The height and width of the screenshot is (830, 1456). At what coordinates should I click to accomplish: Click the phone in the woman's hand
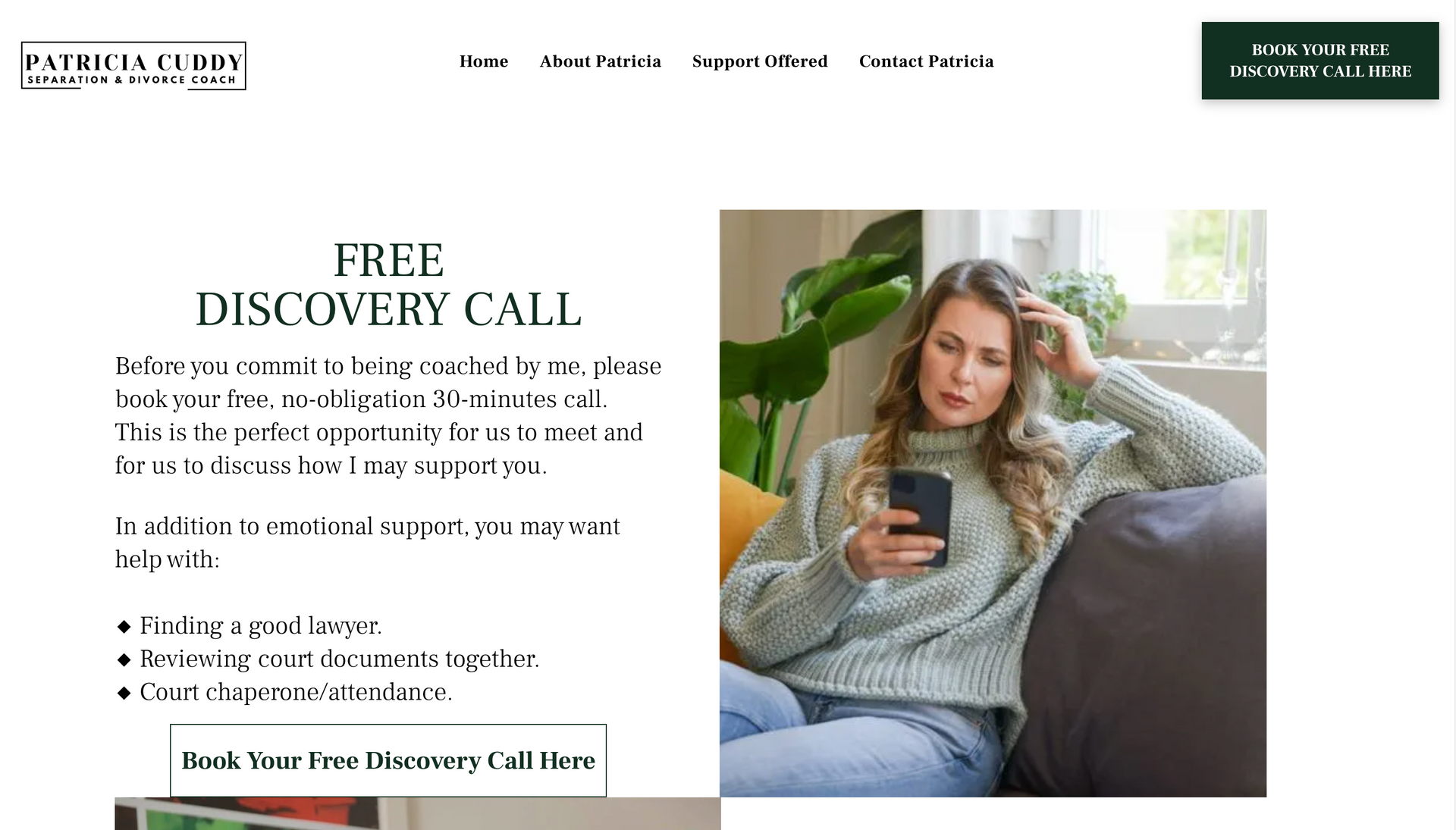click(x=921, y=516)
